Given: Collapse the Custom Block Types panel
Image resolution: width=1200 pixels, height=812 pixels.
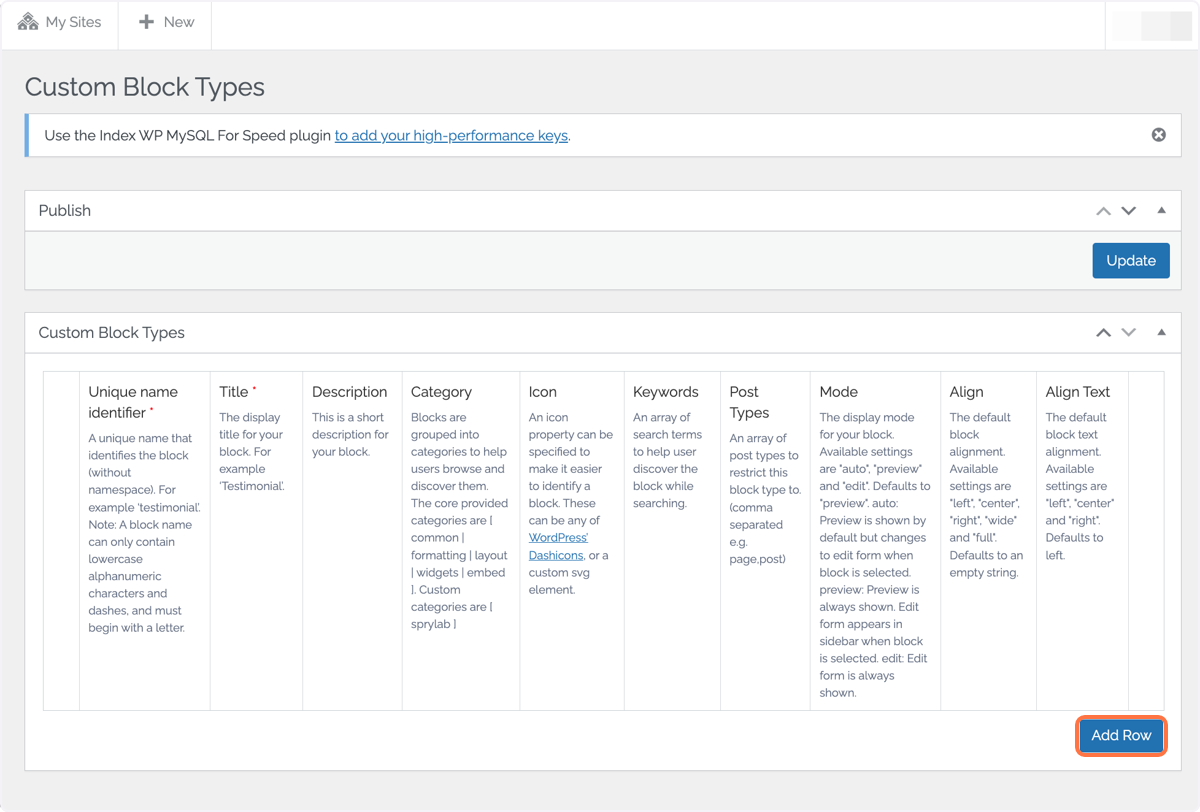Looking at the screenshot, I should click(x=1161, y=333).
